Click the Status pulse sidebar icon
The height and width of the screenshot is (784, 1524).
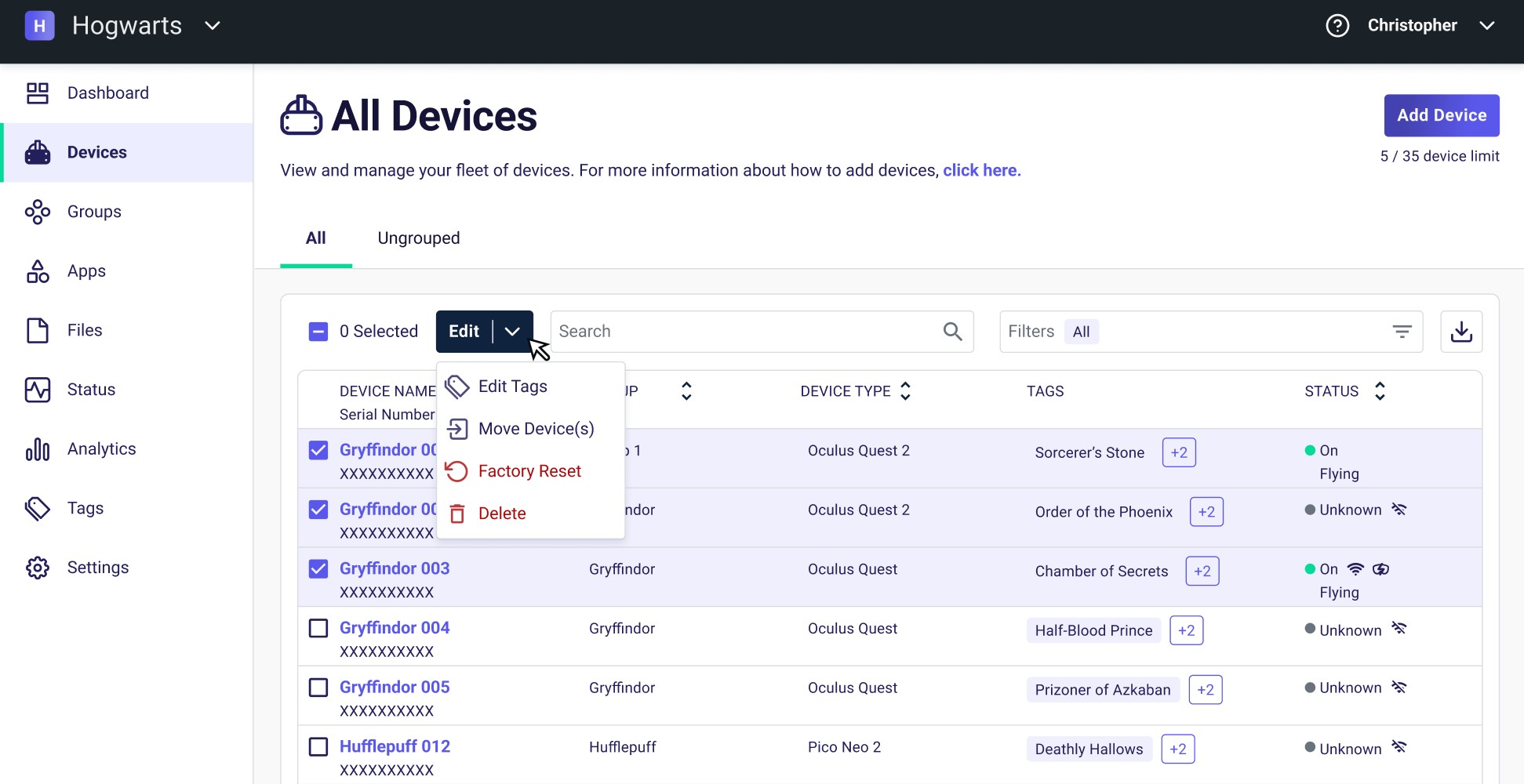click(x=38, y=390)
